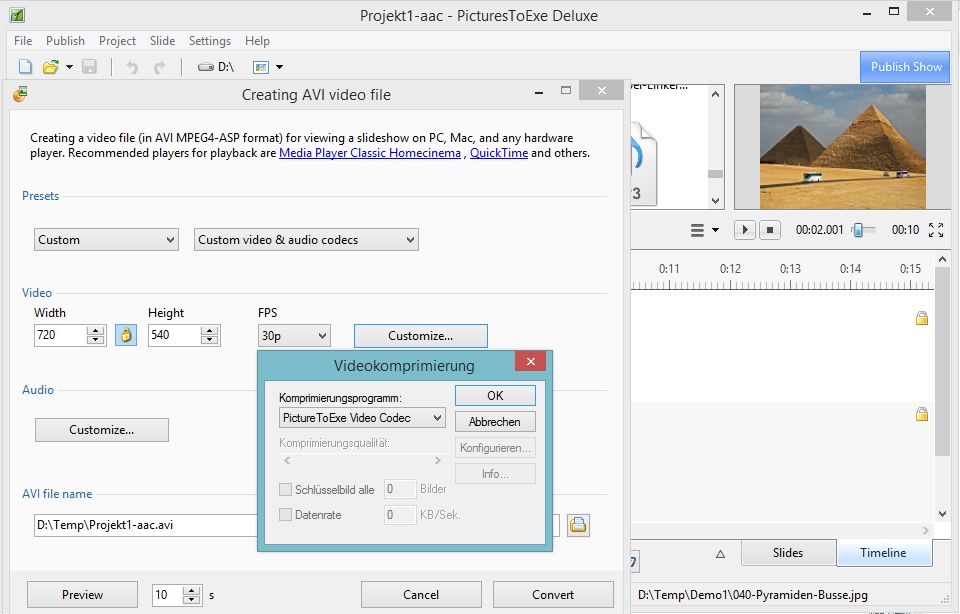Image resolution: width=960 pixels, height=614 pixels.
Task: Click the Convert button
Action: coord(553,594)
